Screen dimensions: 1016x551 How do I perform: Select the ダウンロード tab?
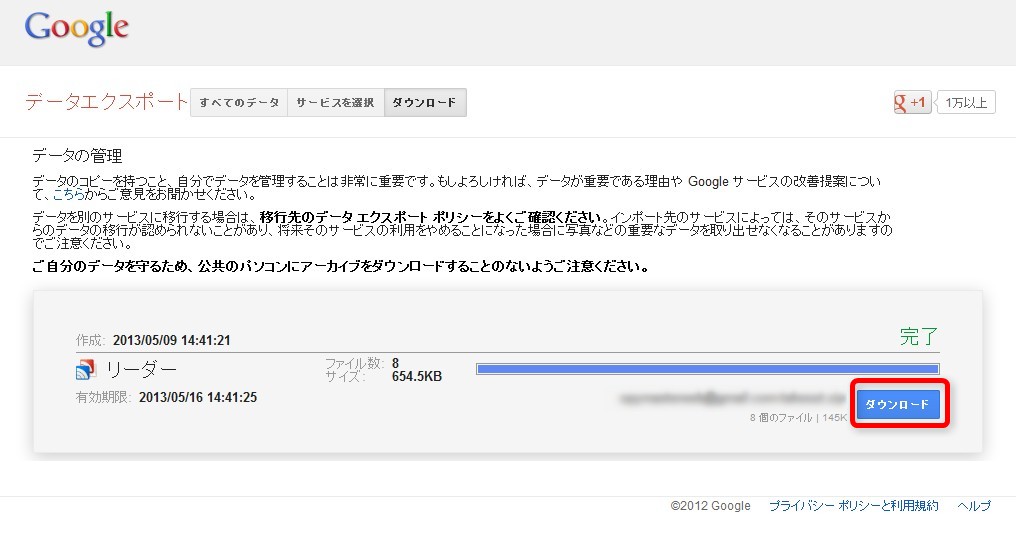pos(425,102)
